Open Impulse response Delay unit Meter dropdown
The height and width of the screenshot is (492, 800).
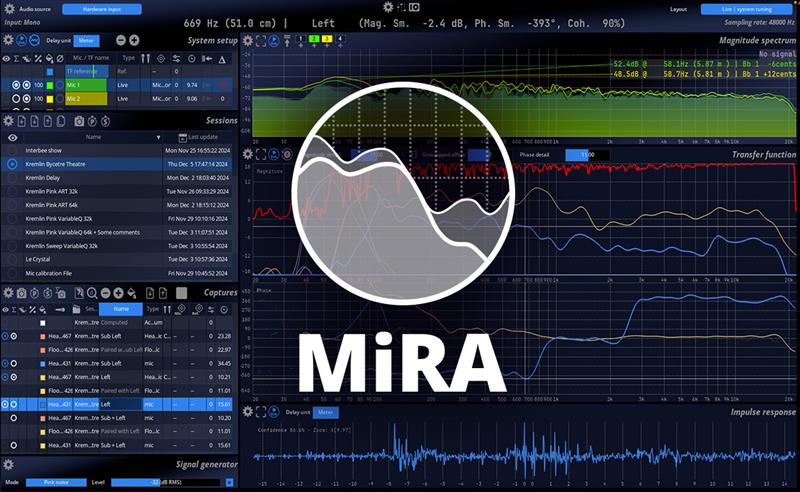click(x=326, y=412)
